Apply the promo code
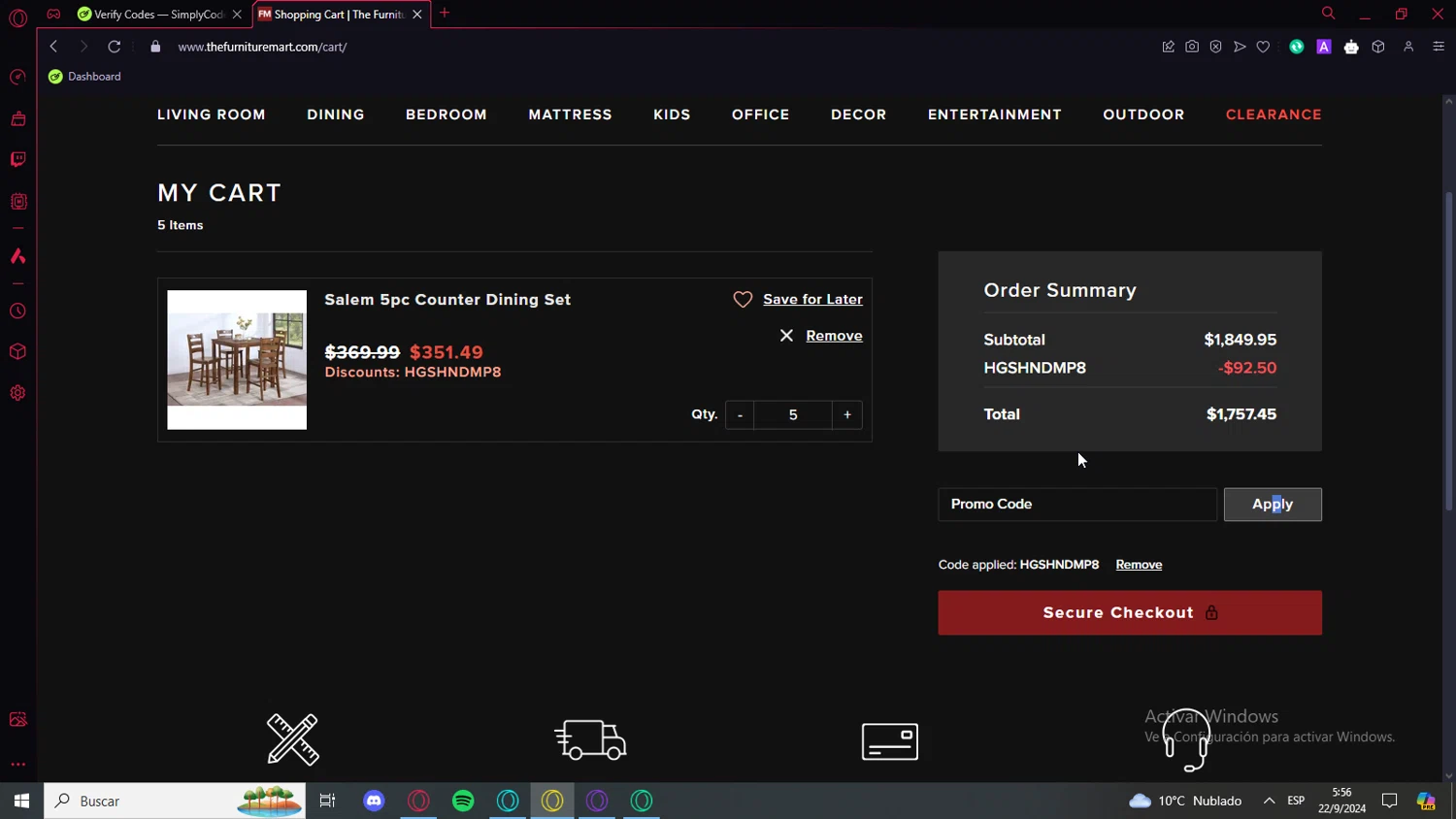 coord(1273,505)
